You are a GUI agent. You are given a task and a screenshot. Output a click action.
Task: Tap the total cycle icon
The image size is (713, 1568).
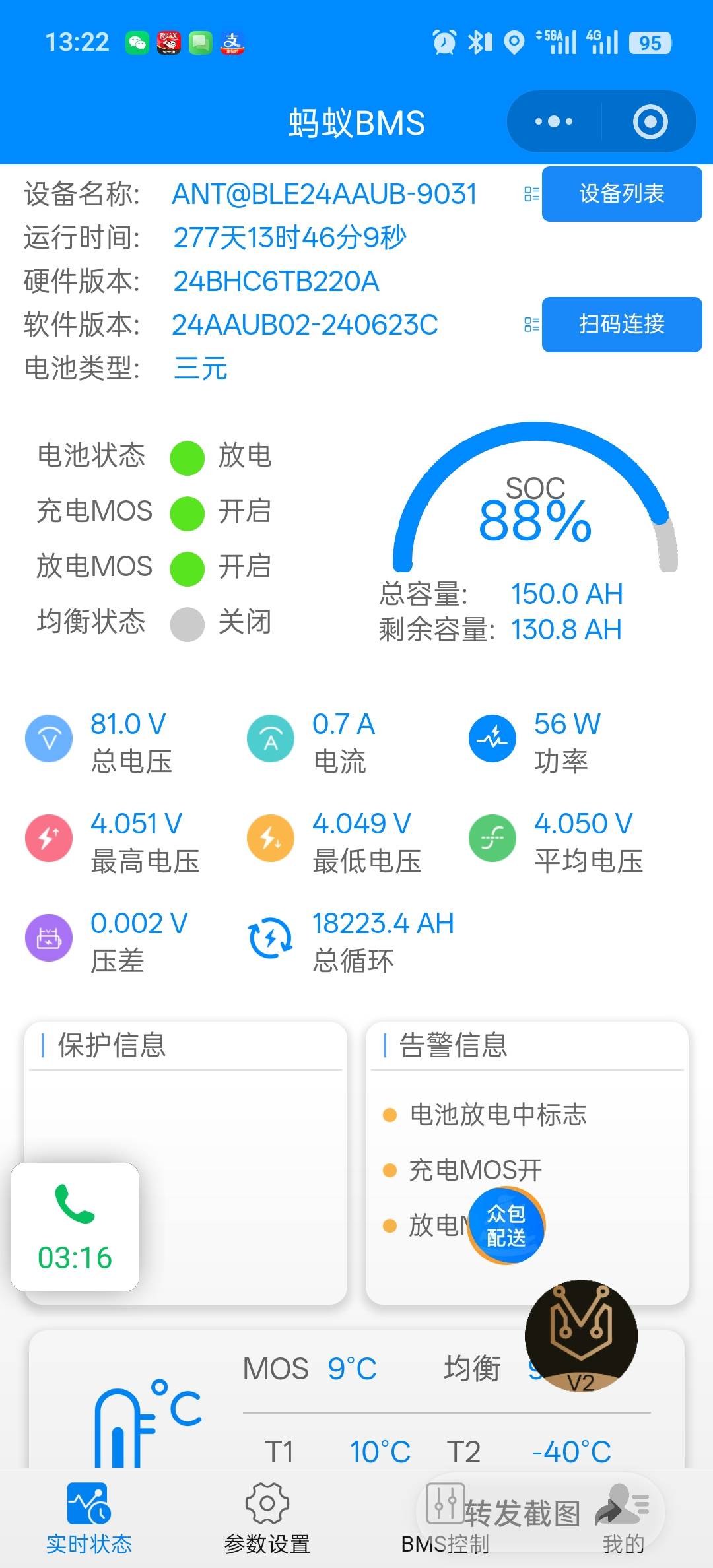tap(270, 937)
